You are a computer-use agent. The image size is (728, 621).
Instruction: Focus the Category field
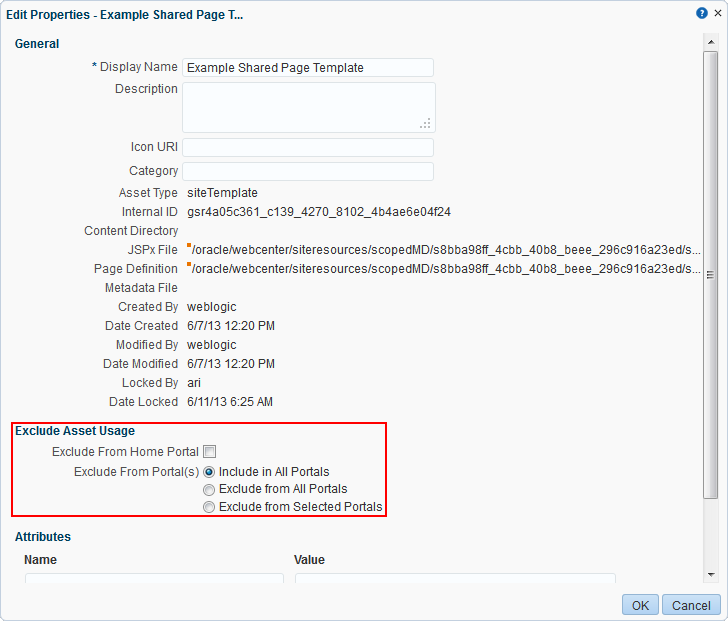point(308,171)
